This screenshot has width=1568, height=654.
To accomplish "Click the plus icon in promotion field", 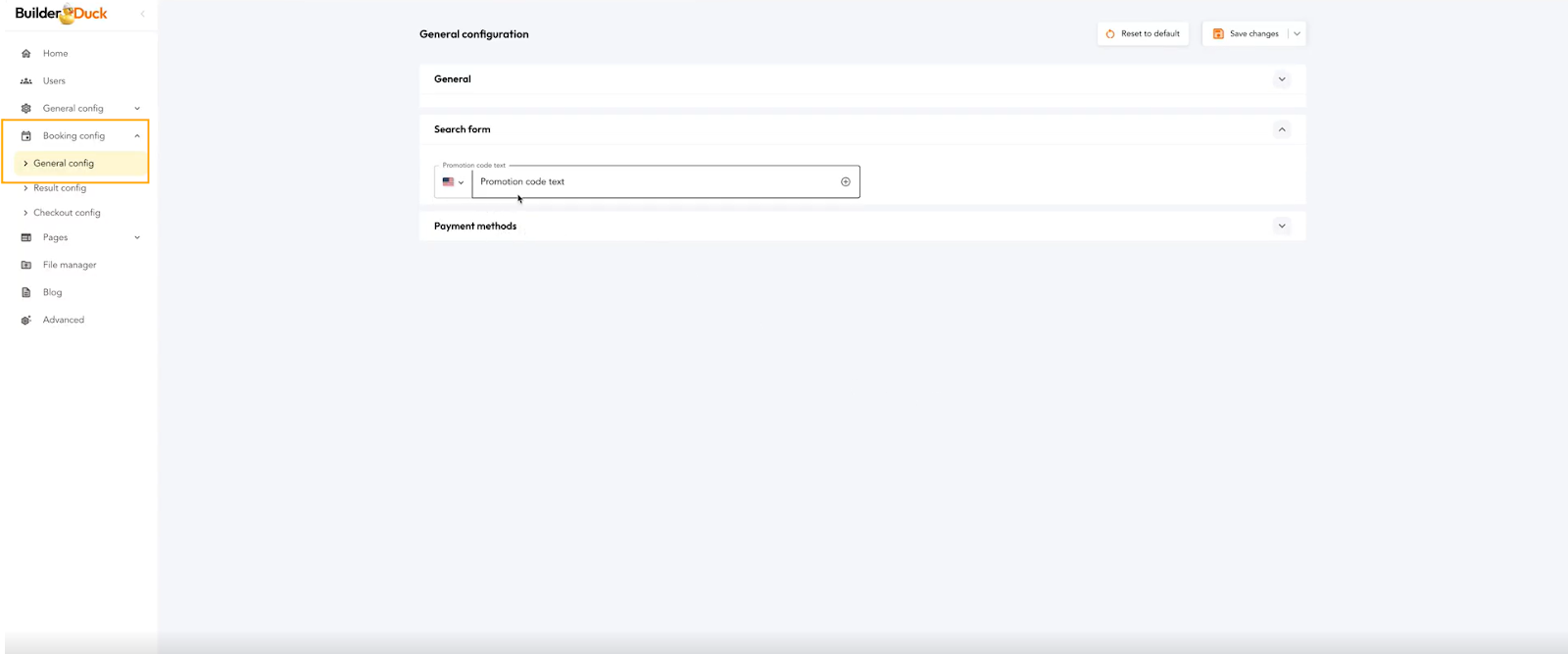I will click(x=846, y=181).
